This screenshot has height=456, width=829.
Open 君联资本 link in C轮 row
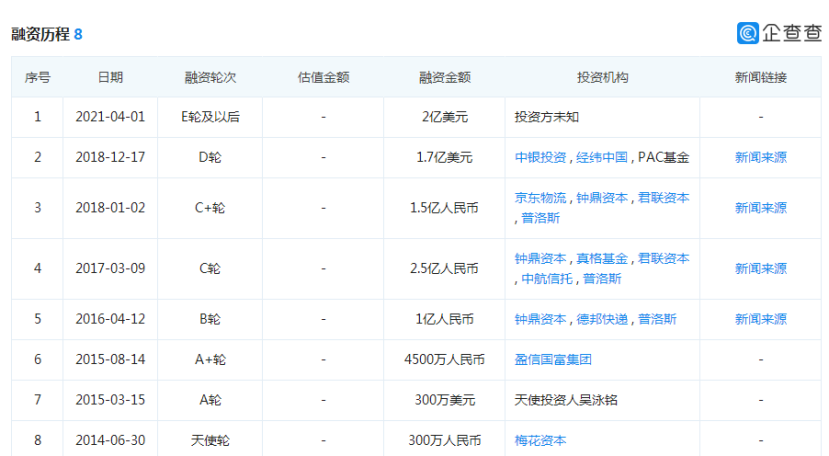[664, 259]
